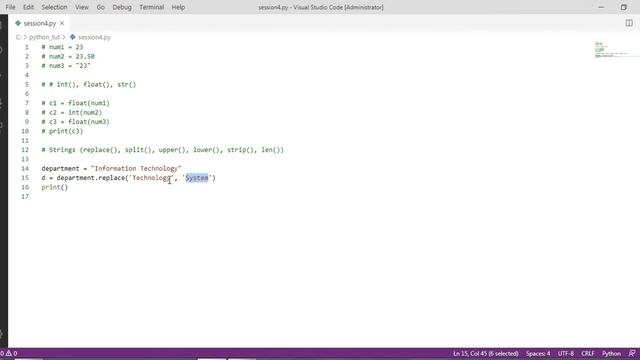The width and height of the screenshot is (640, 360).
Task: Click Ln 15, Col 45 status entry
Action: [485, 353]
